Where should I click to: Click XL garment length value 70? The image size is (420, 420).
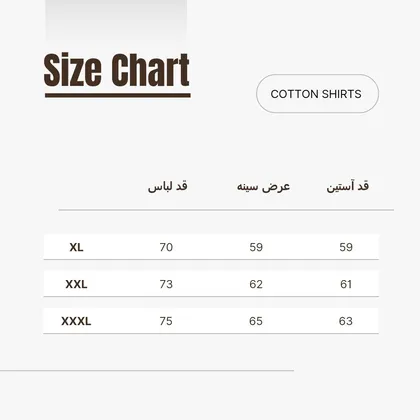pyautogui.click(x=166, y=247)
